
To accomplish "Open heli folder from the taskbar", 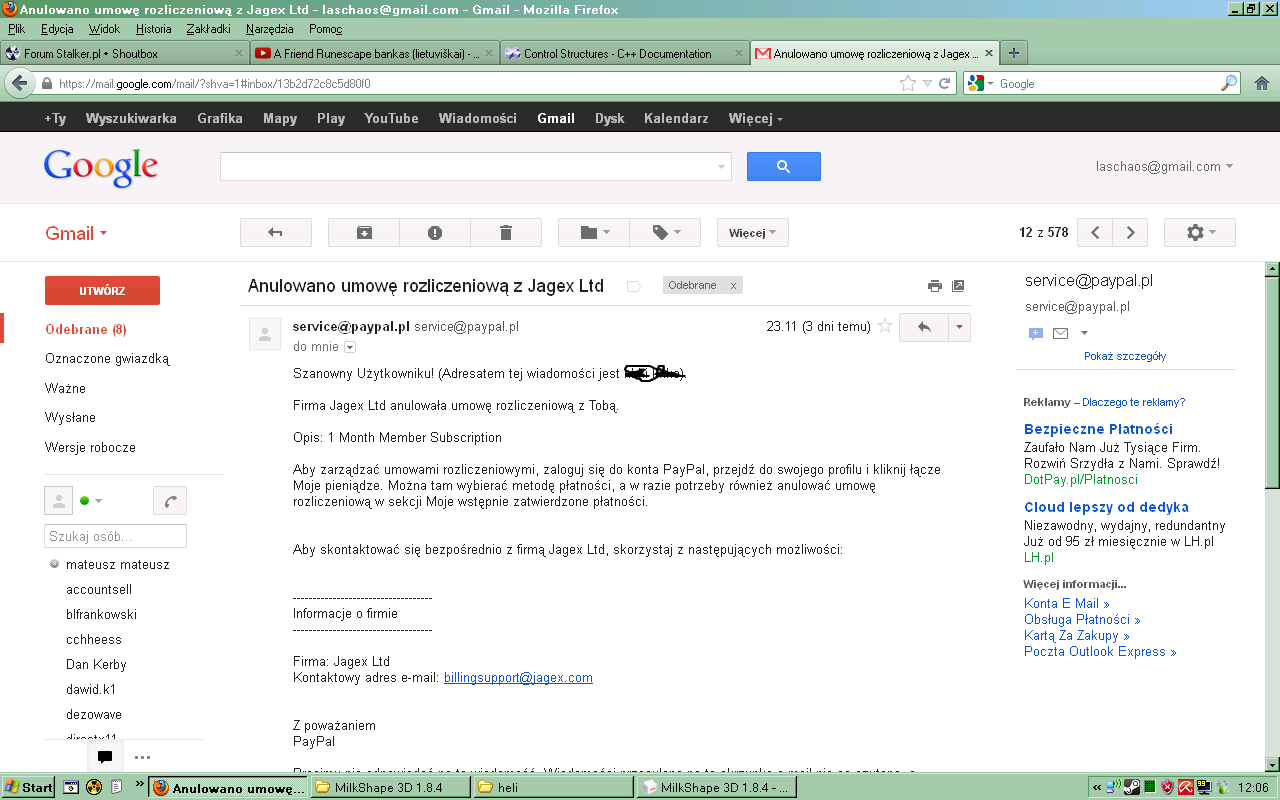I will click(553, 787).
